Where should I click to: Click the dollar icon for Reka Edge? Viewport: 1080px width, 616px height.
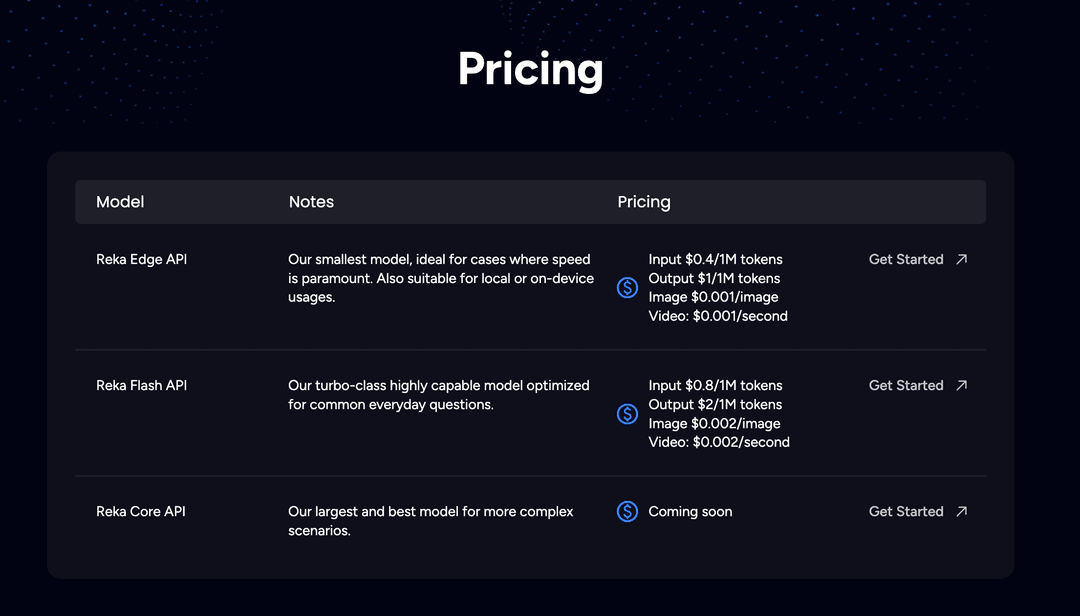click(x=627, y=287)
